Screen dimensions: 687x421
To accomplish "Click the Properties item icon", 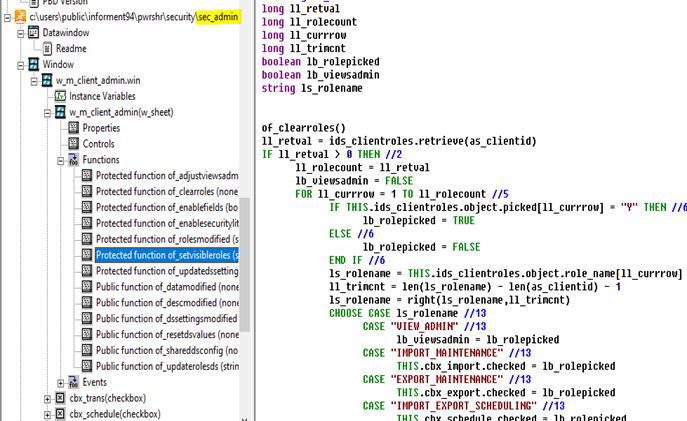I will coord(74,128).
